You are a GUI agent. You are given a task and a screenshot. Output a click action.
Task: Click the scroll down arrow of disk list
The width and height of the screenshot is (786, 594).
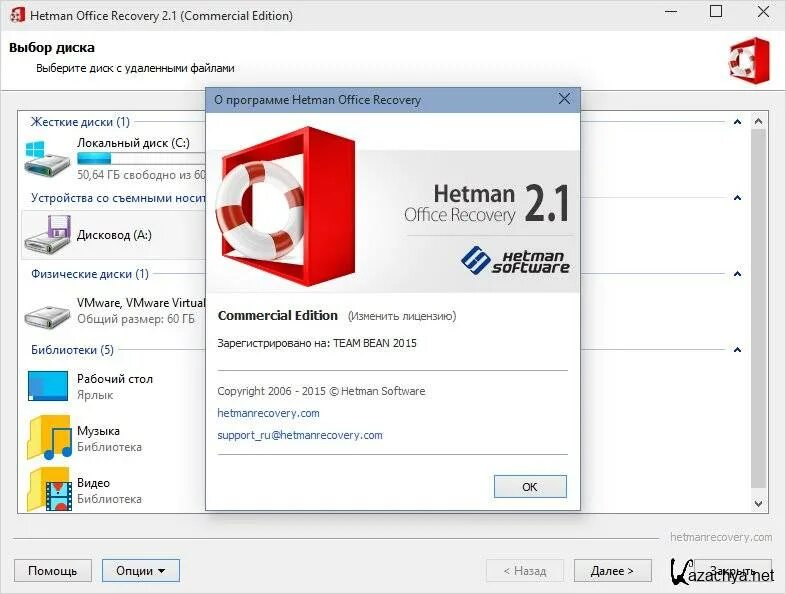(x=758, y=503)
